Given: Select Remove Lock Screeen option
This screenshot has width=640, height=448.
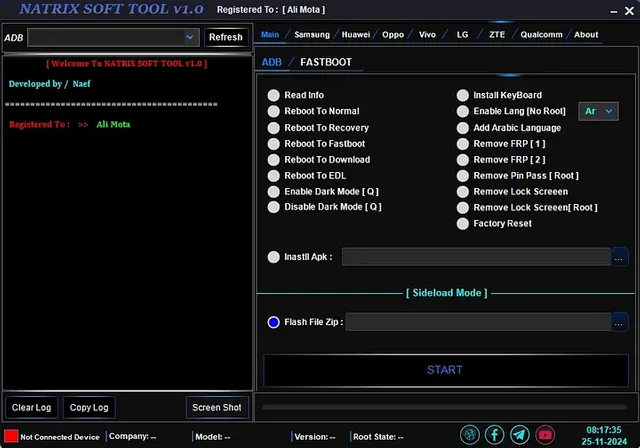Looking at the screenshot, I should [462, 191].
